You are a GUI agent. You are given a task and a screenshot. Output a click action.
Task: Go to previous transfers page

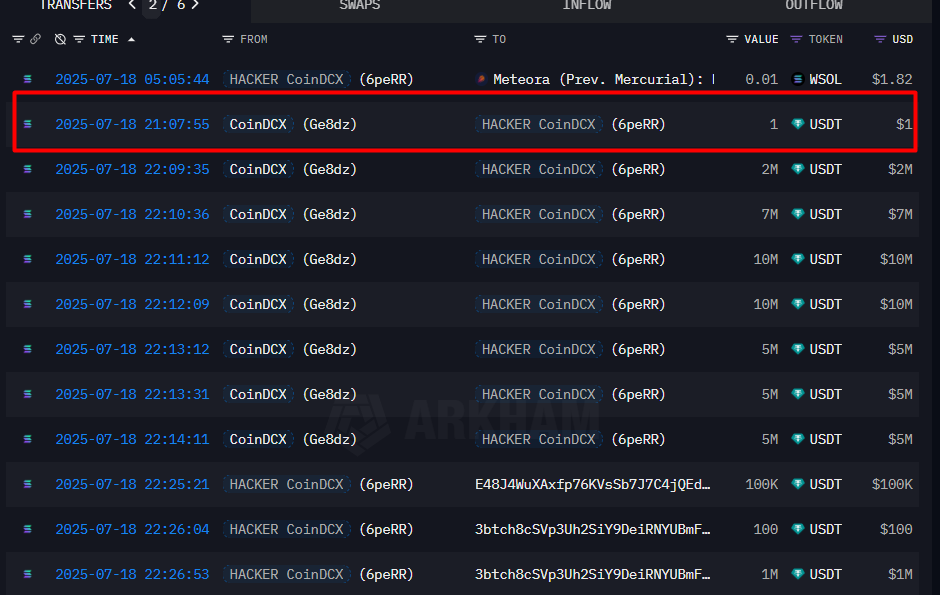(x=132, y=5)
